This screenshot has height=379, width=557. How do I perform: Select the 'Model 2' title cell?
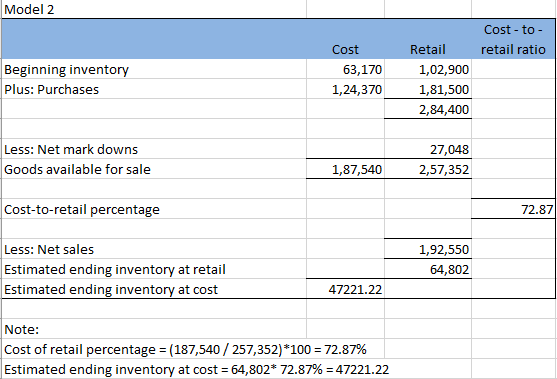click(x=154, y=9)
